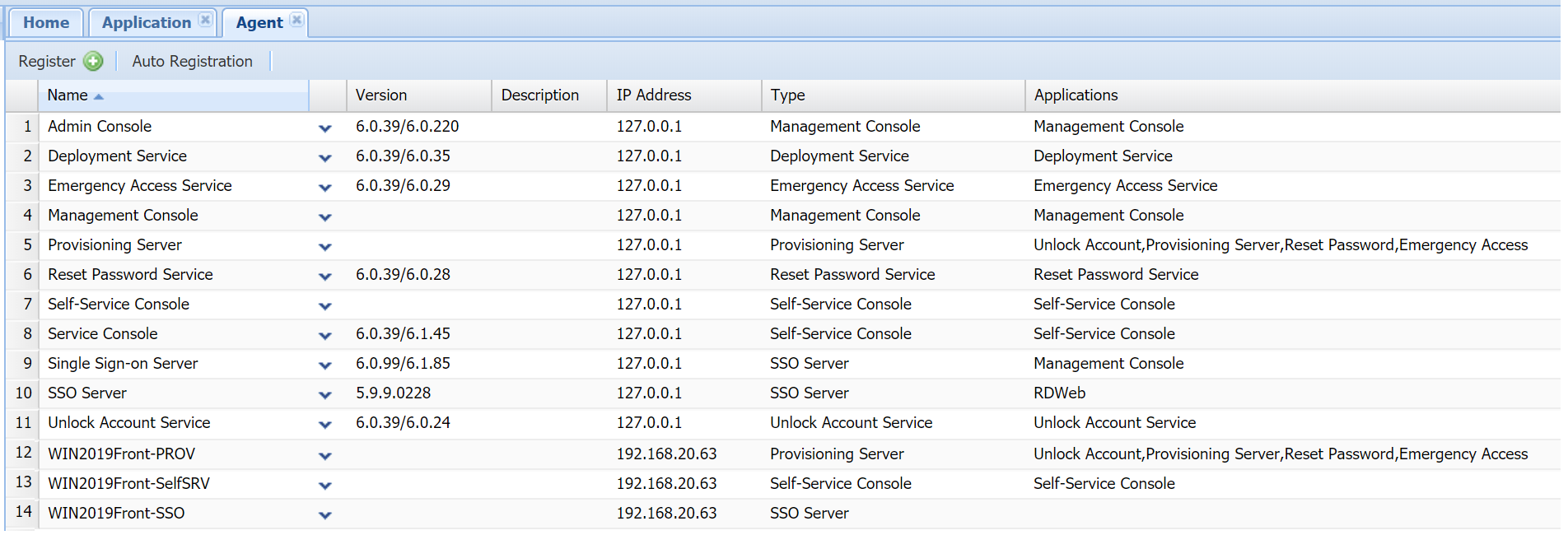Select the Unlock Account Service row name
Viewport: 1568px width, 535px height.
[x=129, y=422]
